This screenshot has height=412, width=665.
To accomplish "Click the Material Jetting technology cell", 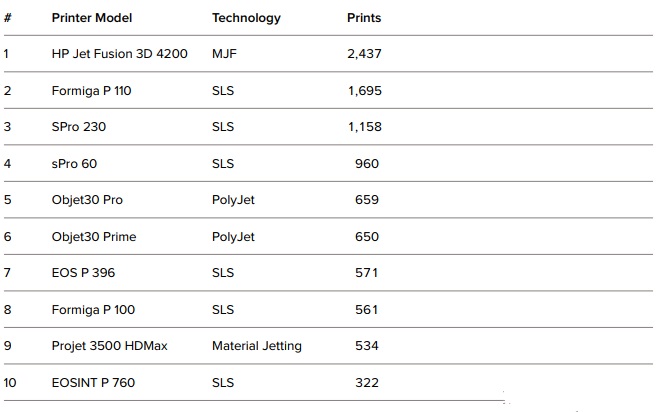I will tap(257, 346).
